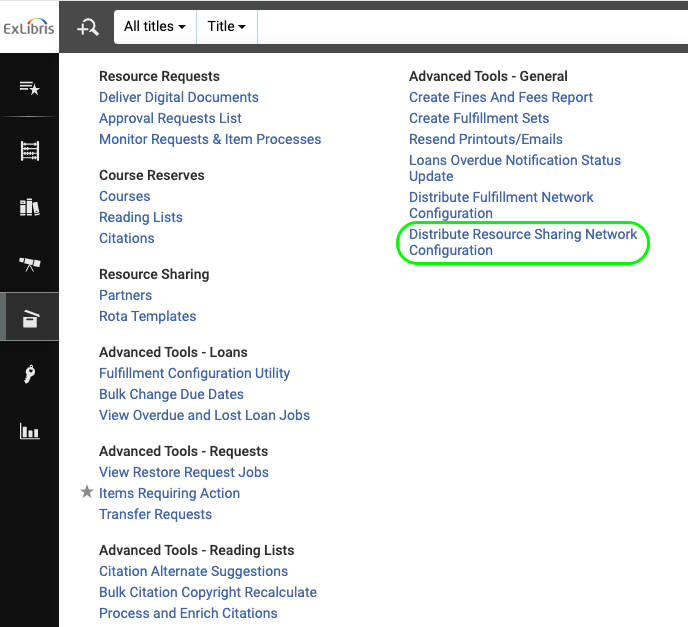Open the favorites star list icon
688x627 pixels.
(29, 88)
